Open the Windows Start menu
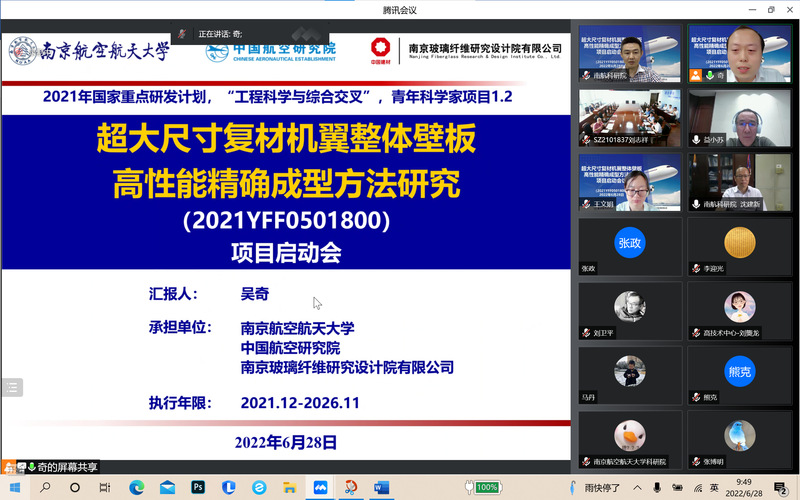This screenshot has height=500, width=800. (x=14, y=487)
